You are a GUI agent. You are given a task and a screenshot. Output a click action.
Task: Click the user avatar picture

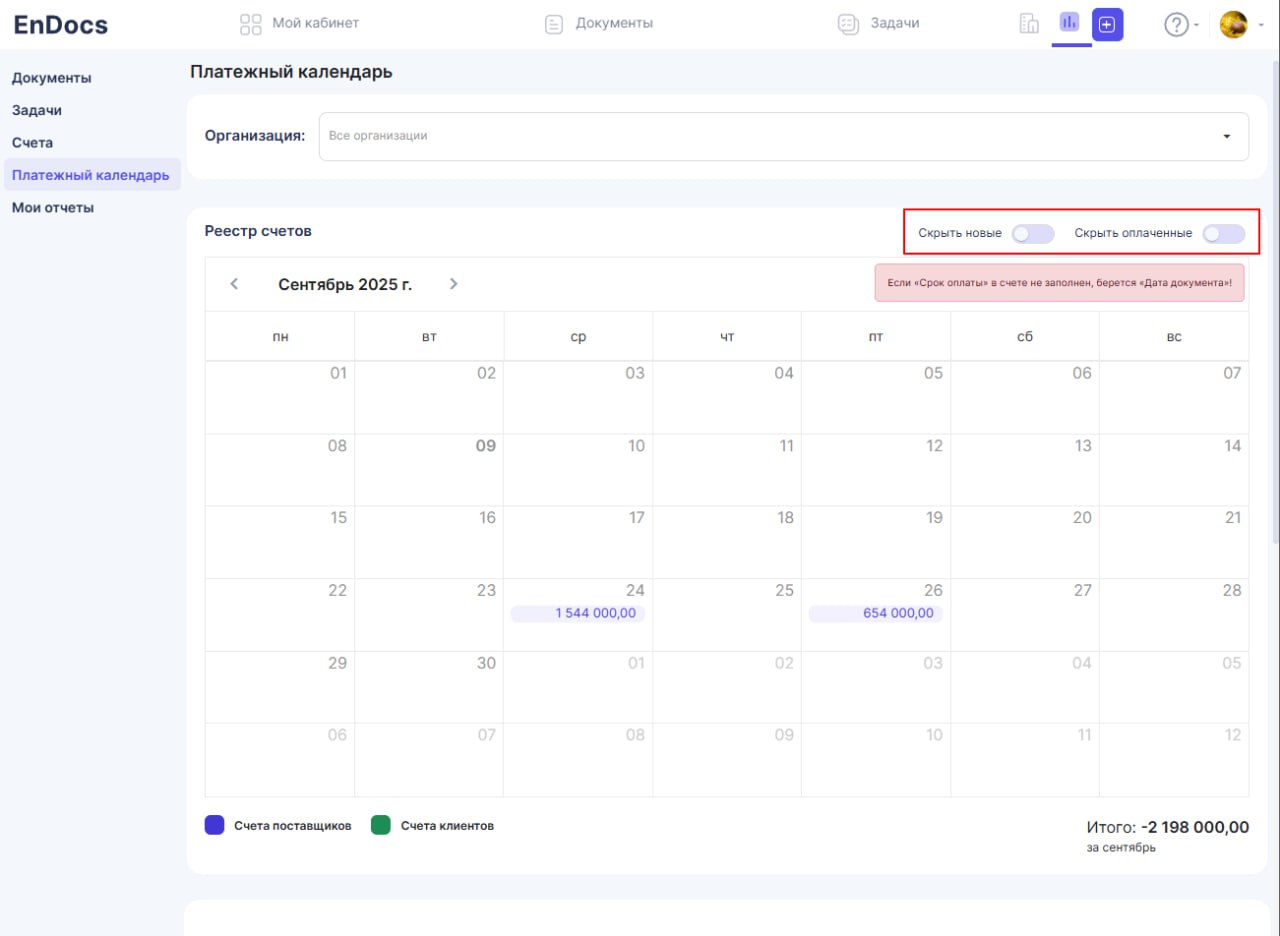(1233, 25)
